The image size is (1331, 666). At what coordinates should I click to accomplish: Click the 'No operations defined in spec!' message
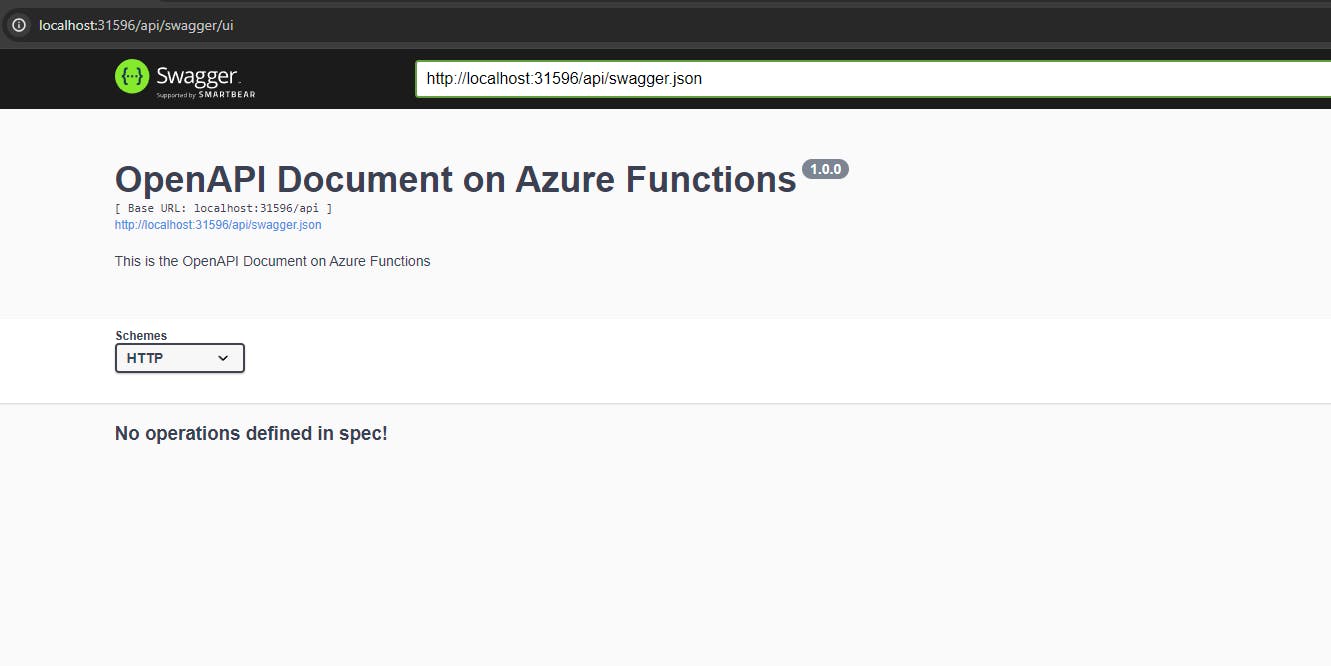pyautogui.click(x=251, y=433)
